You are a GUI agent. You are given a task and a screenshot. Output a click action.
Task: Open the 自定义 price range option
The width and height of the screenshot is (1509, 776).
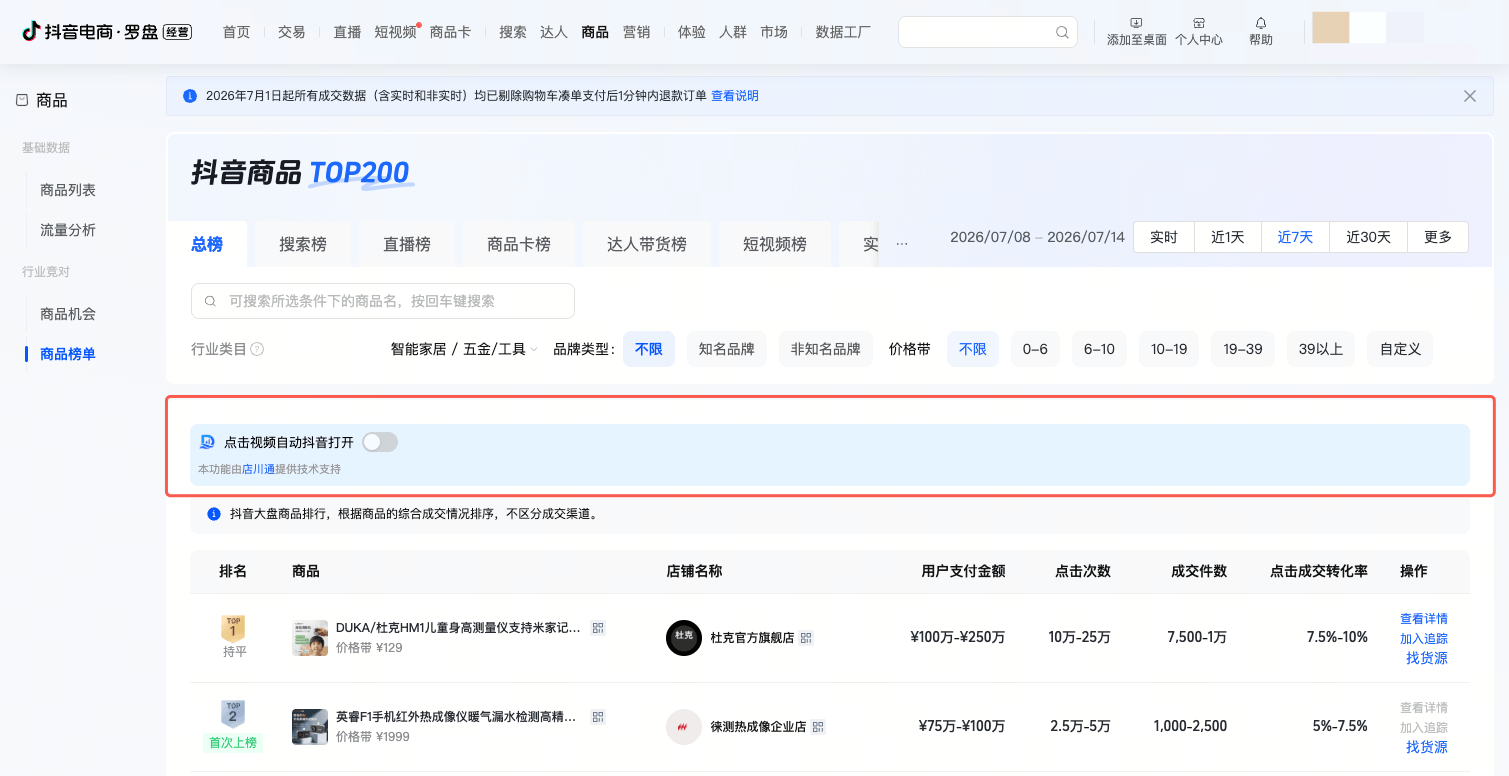[x=1400, y=349]
